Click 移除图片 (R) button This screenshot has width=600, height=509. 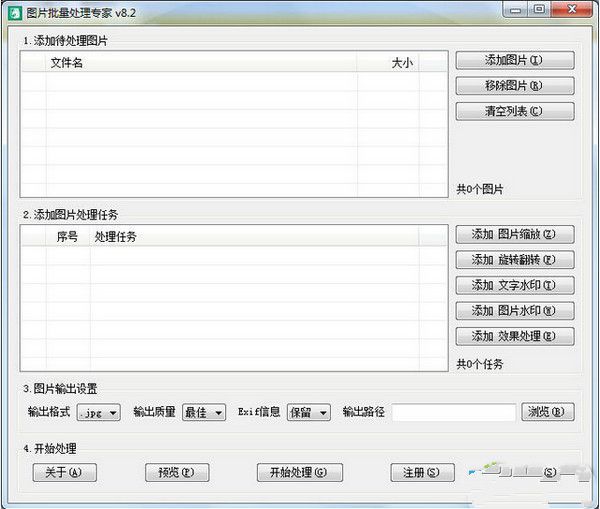pyautogui.click(x=515, y=86)
